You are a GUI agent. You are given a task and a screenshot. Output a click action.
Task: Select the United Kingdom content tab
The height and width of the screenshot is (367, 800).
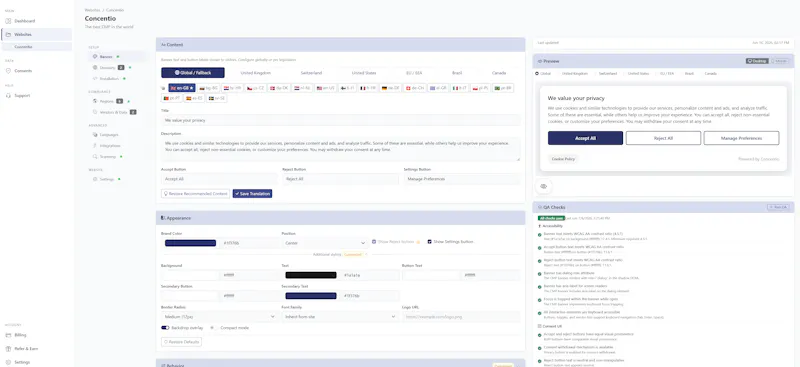(x=256, y=73)
